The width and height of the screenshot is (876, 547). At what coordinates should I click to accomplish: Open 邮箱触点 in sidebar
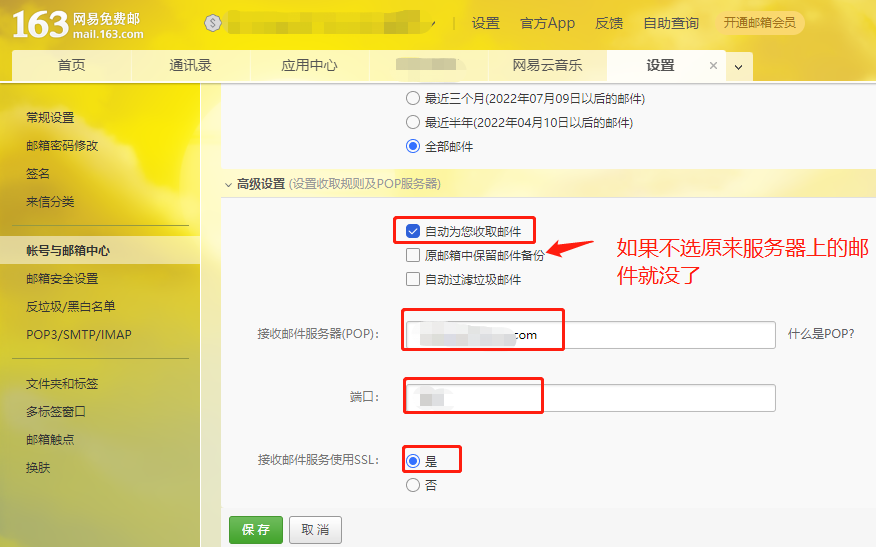[x=50, y=440]
